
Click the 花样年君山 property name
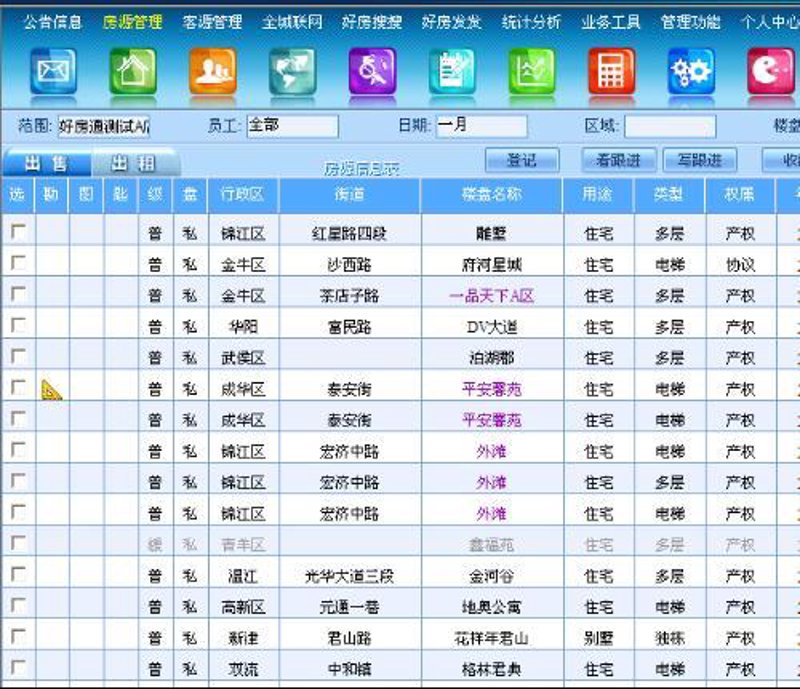[491, 638]
